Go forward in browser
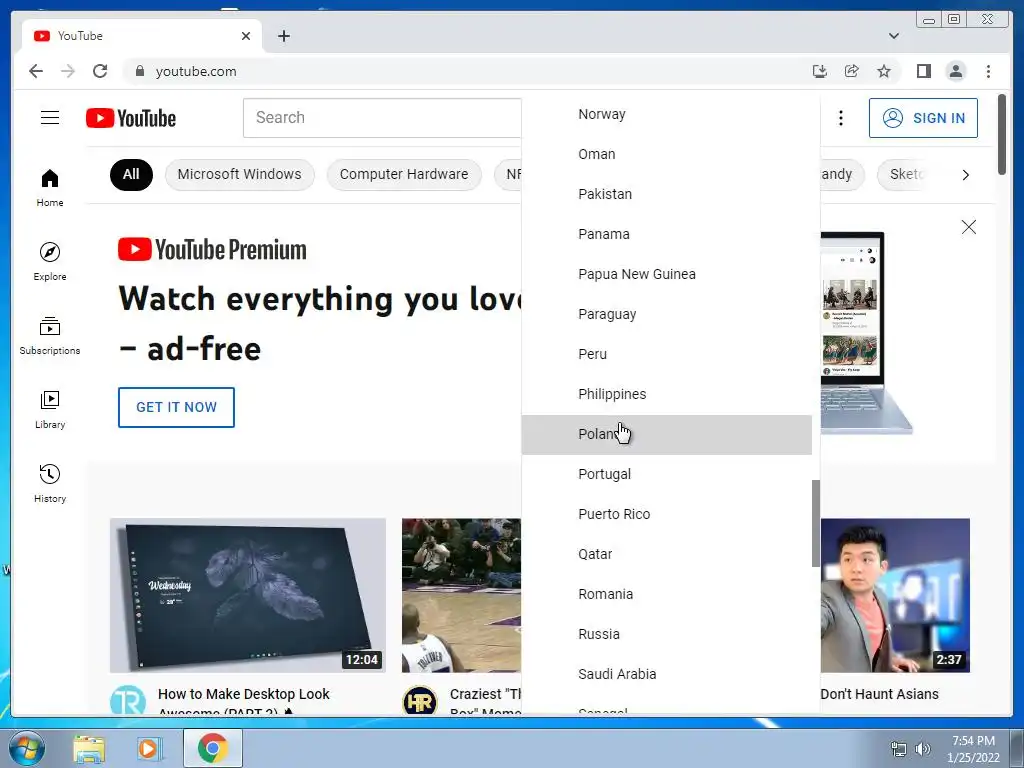This screenshot has height=768, width=1024. pyautogui.click(x=68, y=71)
